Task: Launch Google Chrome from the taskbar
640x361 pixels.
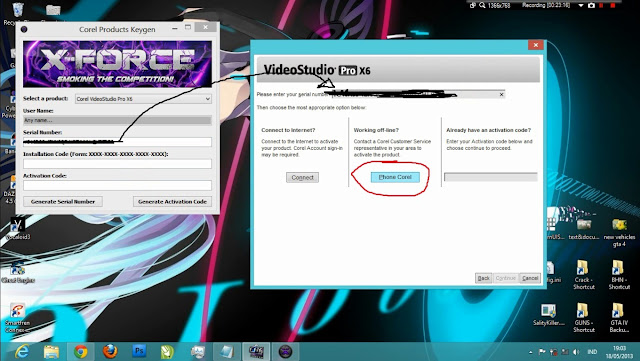Action: pos(81,352)
